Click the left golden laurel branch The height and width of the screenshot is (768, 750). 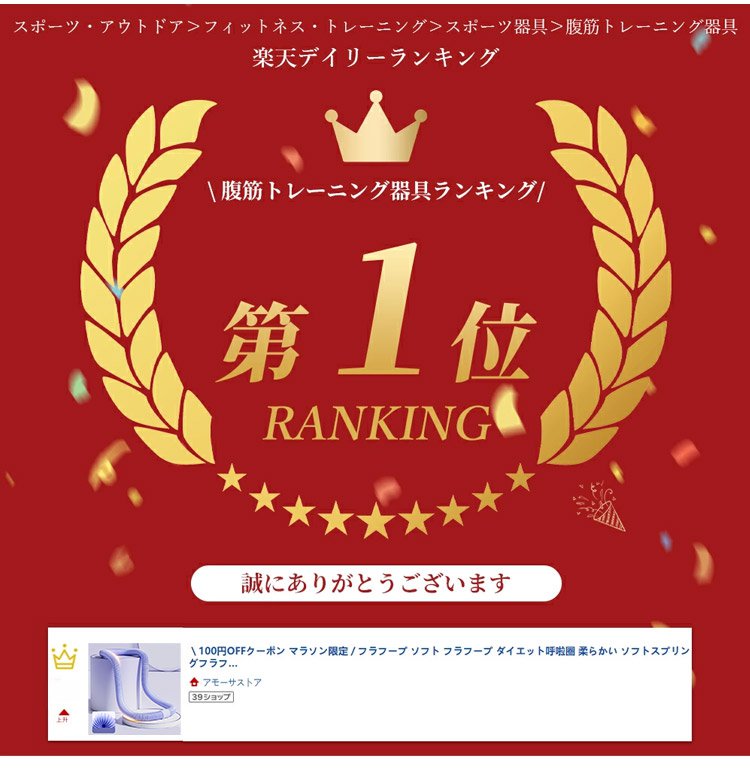(147, 283)
